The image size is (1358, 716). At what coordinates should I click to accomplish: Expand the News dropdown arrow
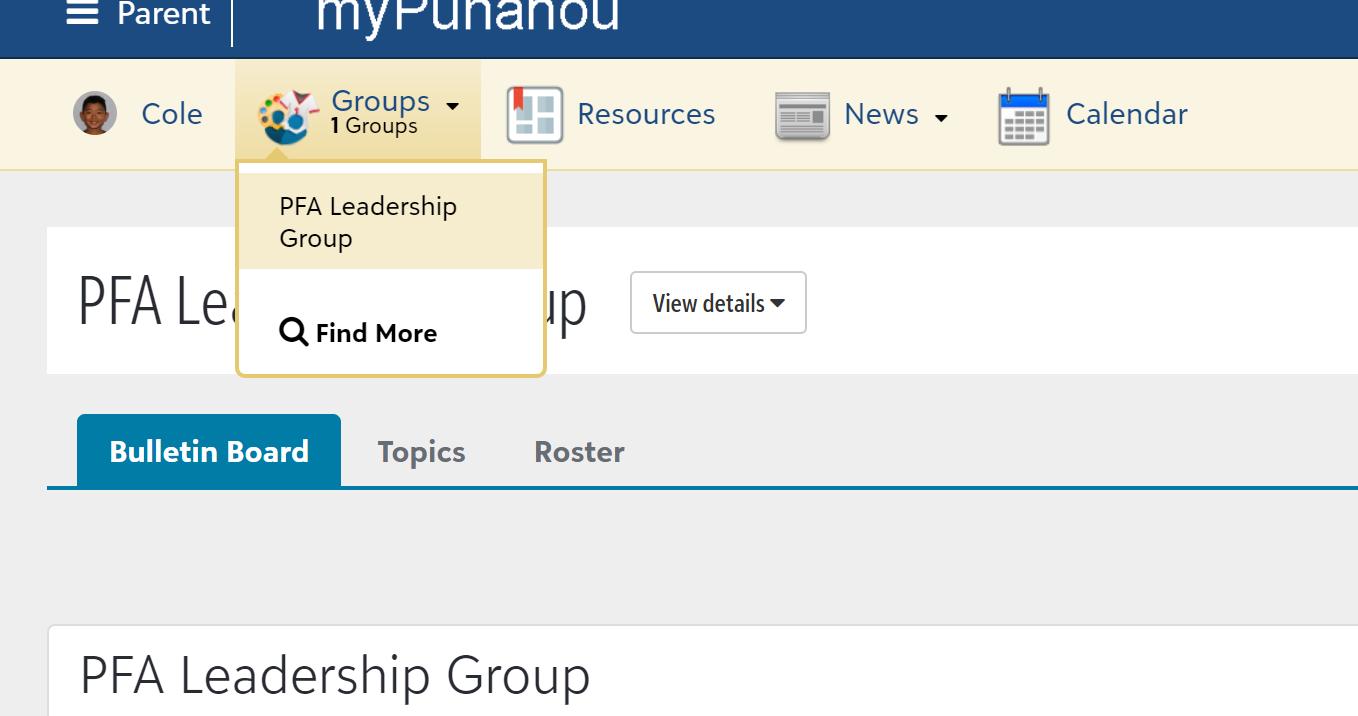tap(940, 119)
